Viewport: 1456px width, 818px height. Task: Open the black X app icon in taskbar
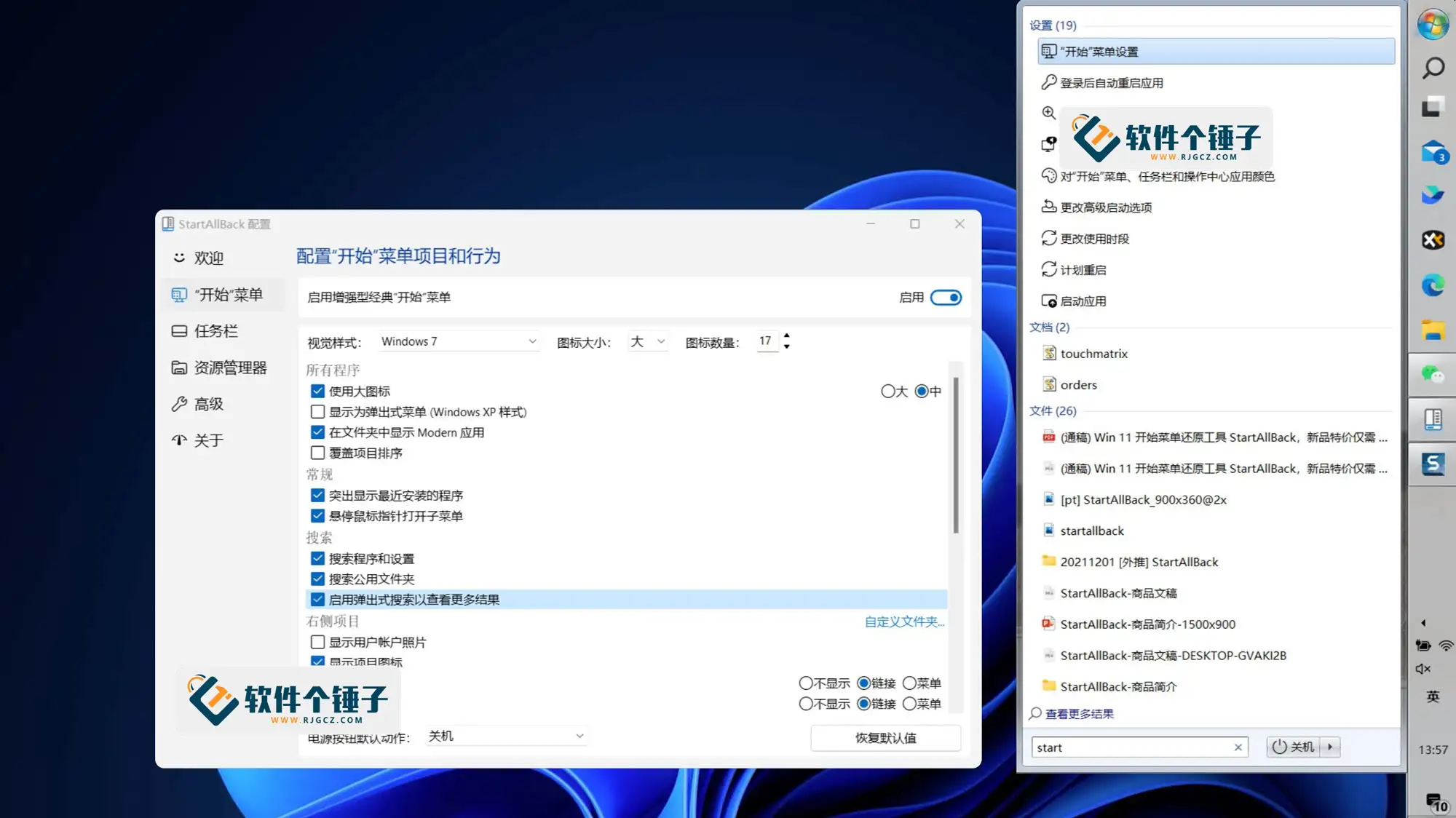click(x=1433, y=239)
